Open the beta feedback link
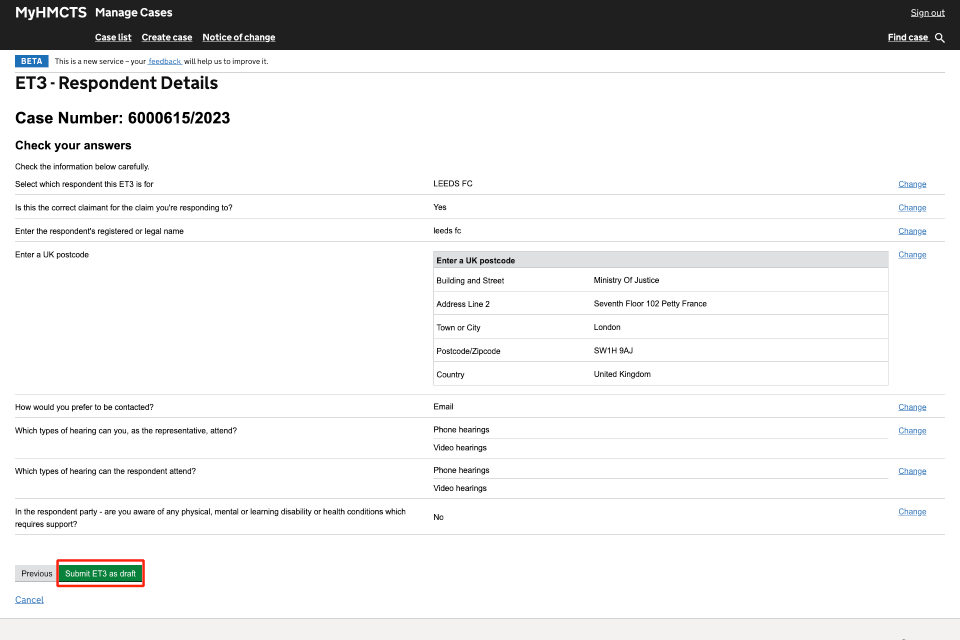The image size is (960, 640). (x=164, y=61)
